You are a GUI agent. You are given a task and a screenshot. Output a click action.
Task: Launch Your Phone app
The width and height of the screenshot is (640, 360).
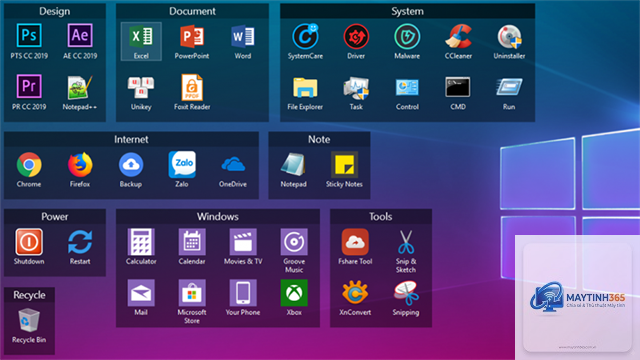click(x=243, y=293)
